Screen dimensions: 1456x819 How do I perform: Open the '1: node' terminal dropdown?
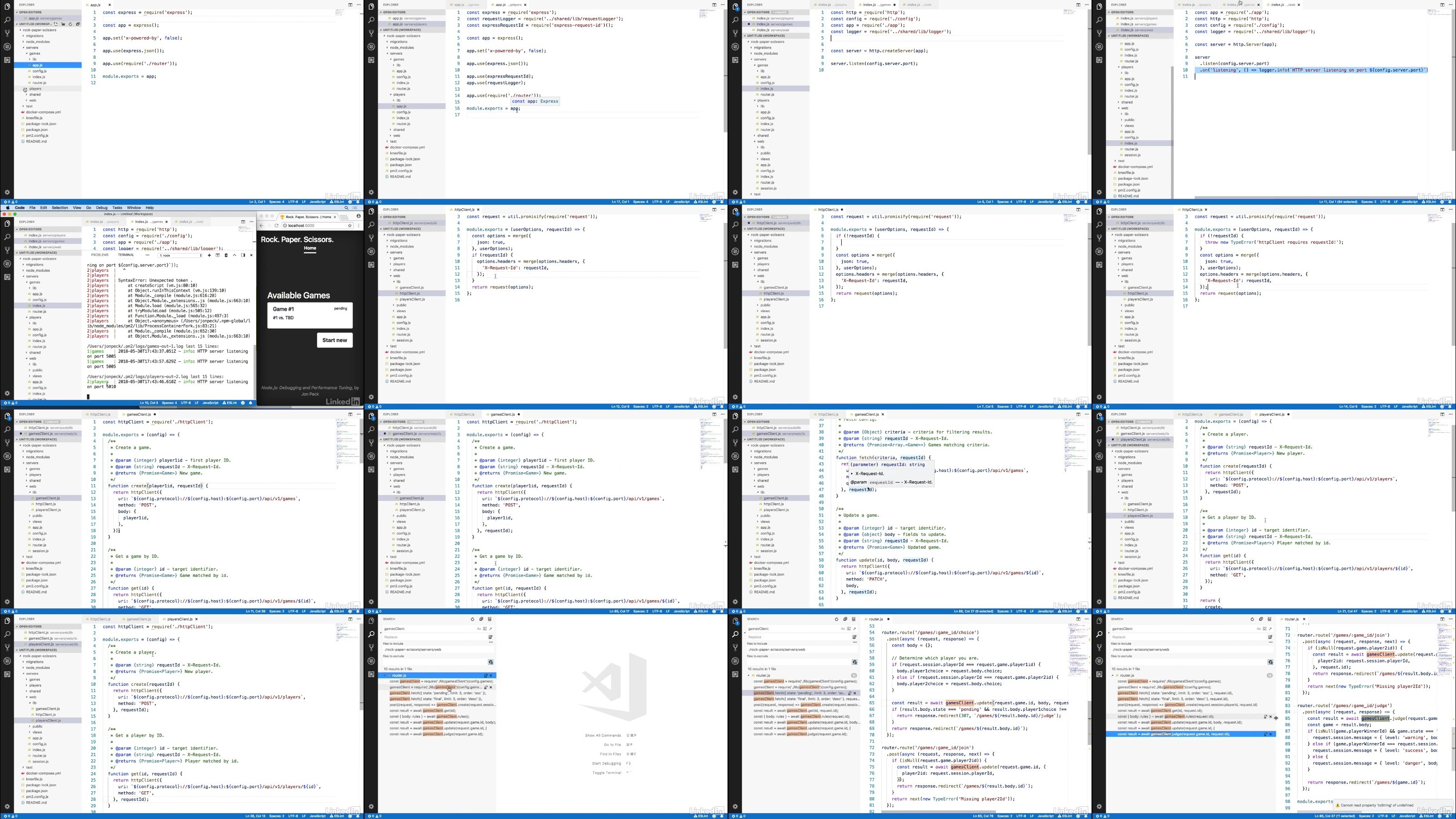pos(180,255)
